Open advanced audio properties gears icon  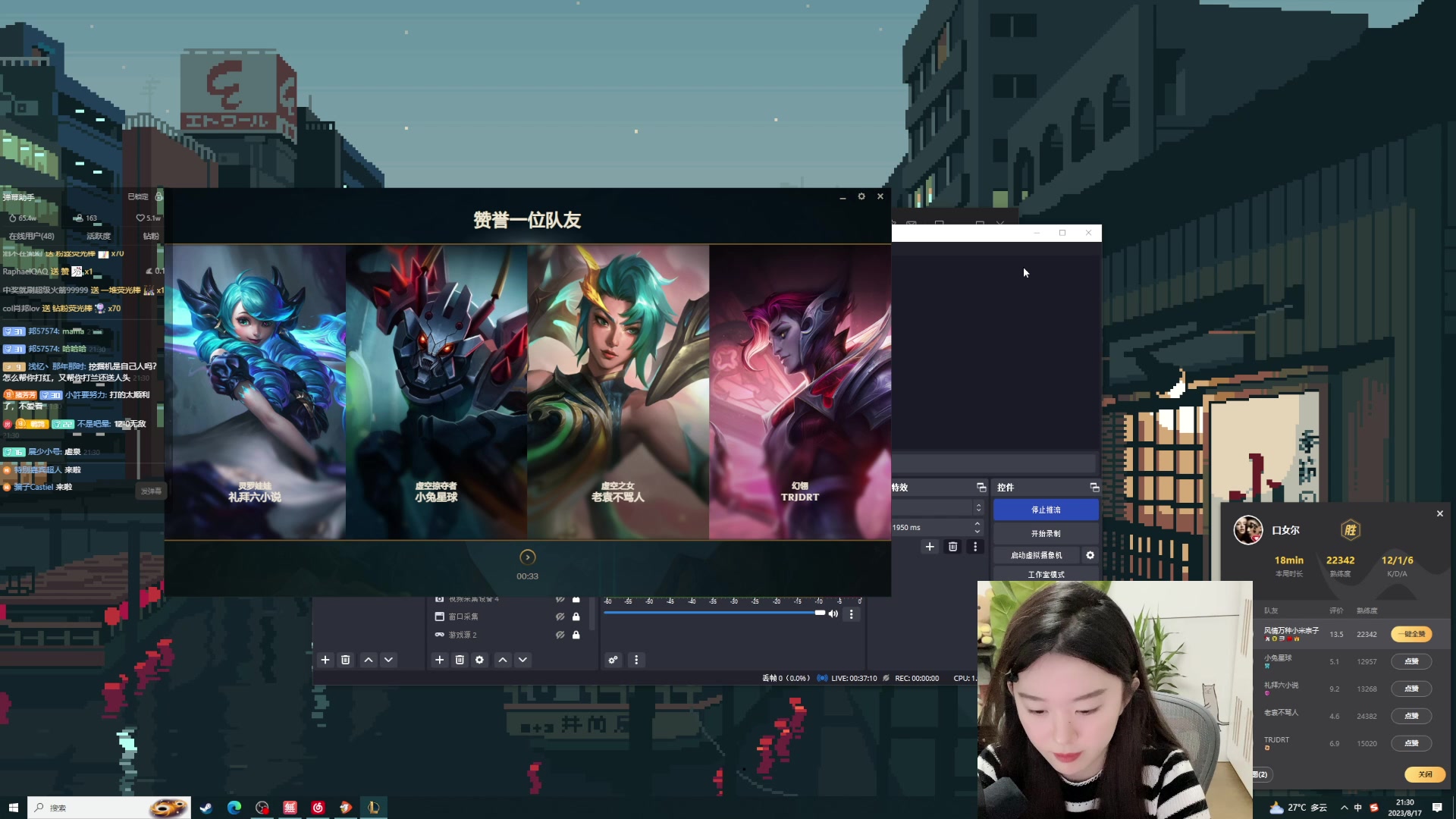[613, 660]
